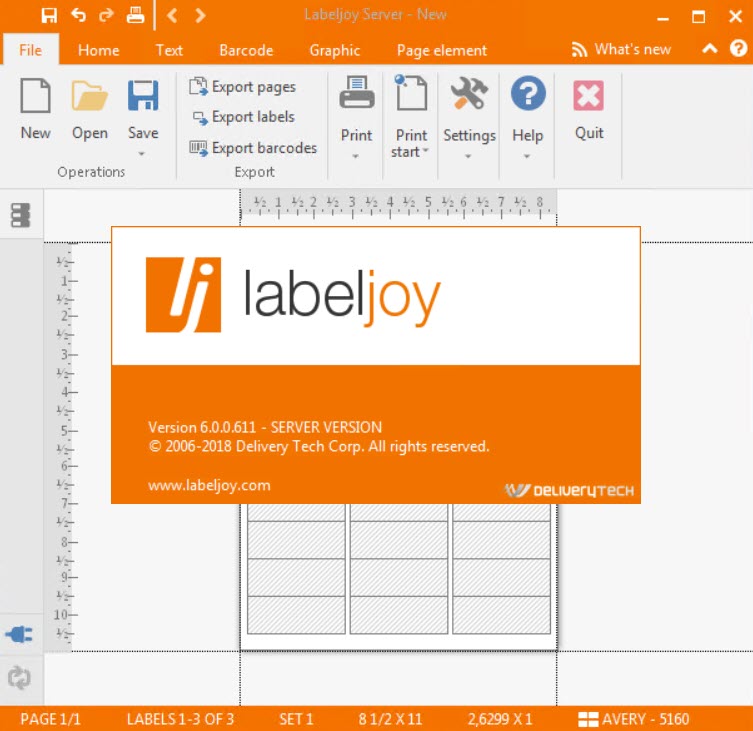
Task: Open an existing label file
Action: [89, 109]
